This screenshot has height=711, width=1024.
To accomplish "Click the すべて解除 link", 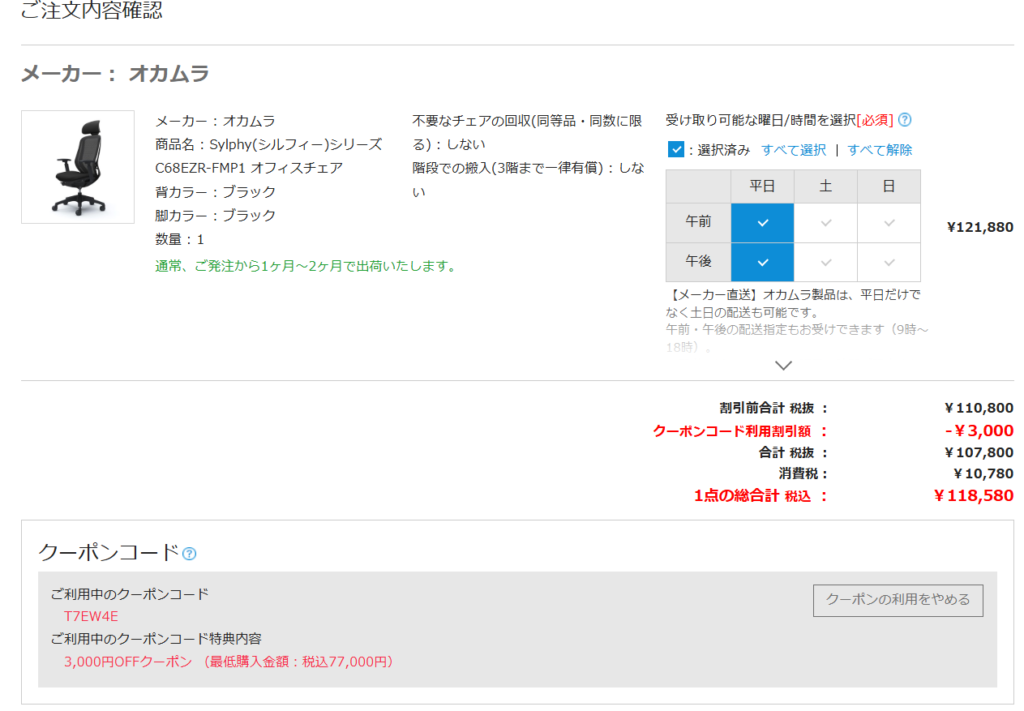I will coord(880,150).
